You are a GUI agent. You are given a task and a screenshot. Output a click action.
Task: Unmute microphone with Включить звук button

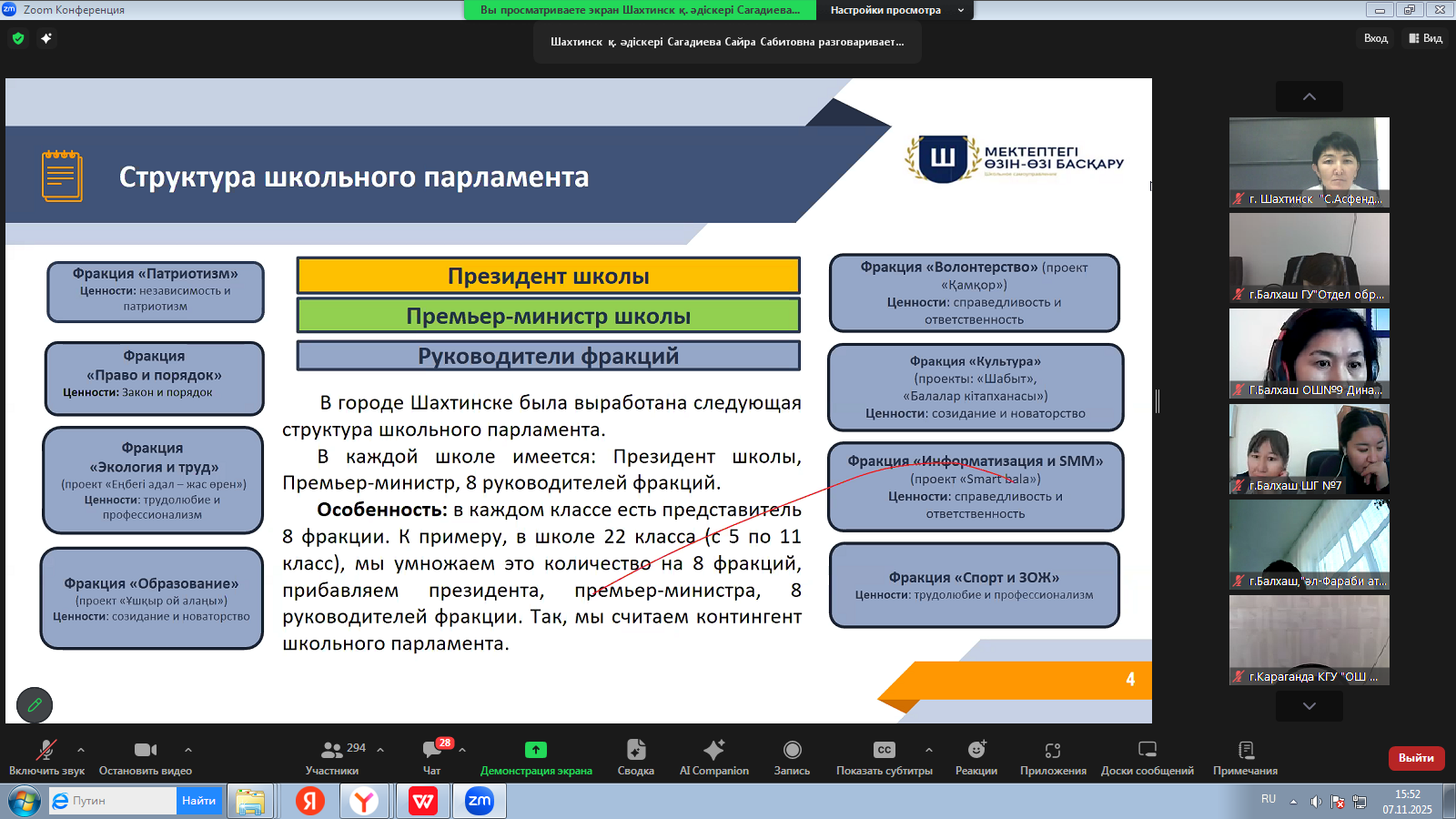point(46,757)
